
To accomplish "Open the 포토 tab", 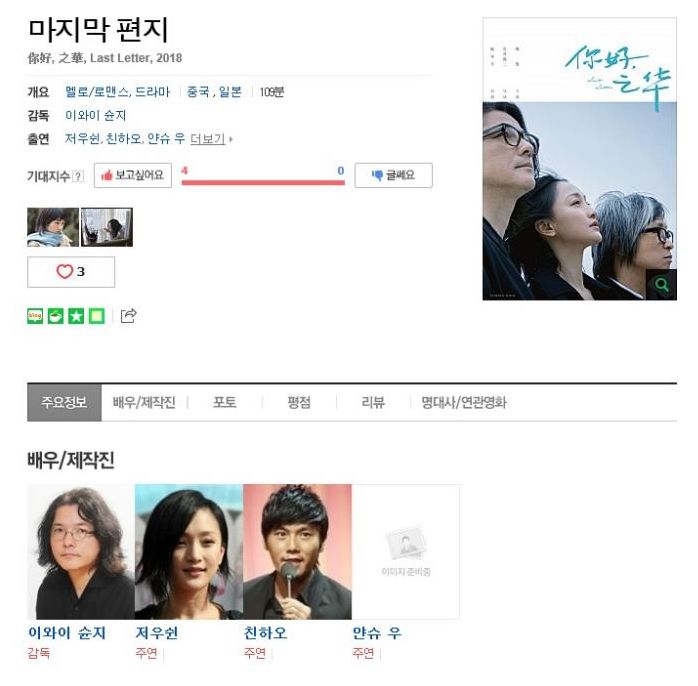I will 225,402.
